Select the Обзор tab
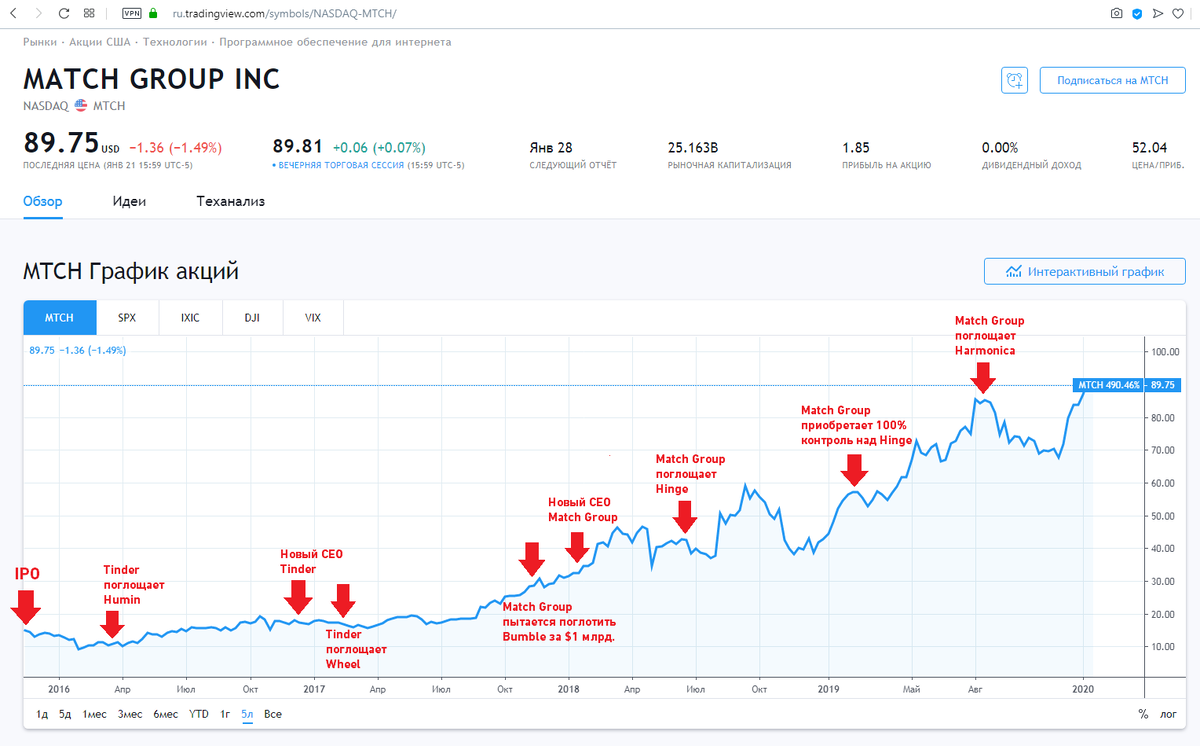The width and height of the screenshot is (1200, 746). point(43,201)
